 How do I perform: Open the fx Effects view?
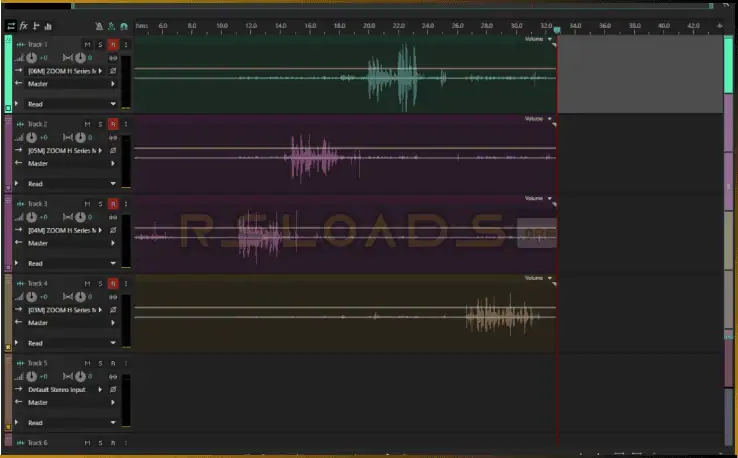(x=24, y=26)
